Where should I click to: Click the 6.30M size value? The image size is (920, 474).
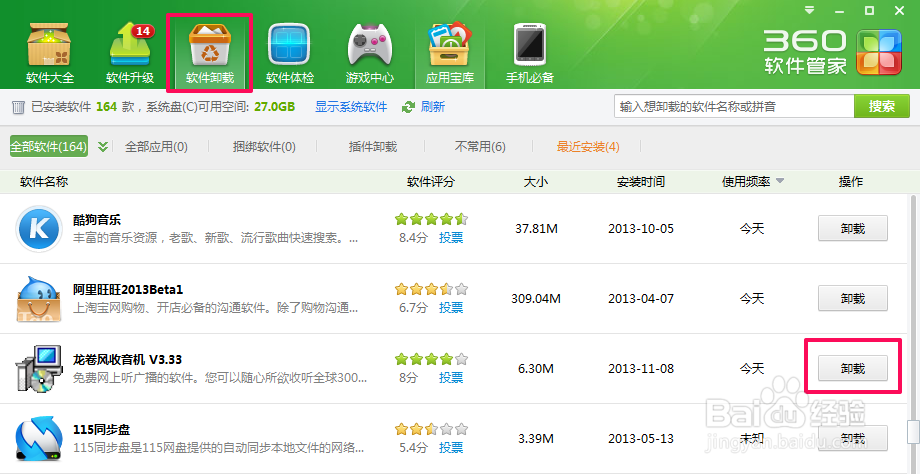pos(536,368)
